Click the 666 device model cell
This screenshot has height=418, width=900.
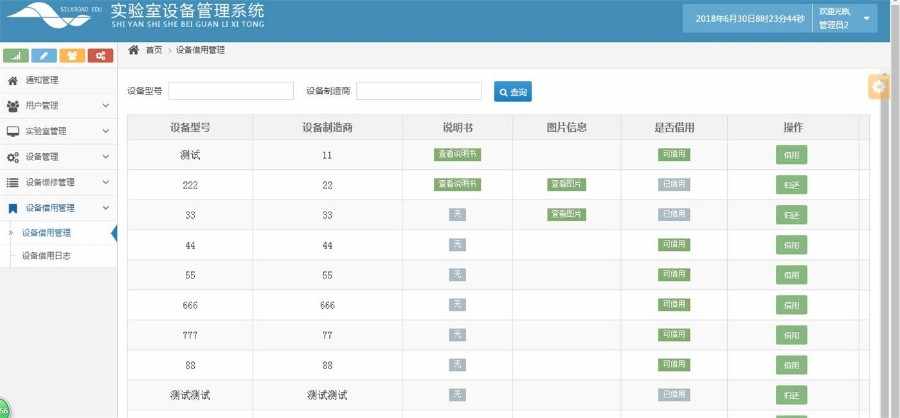click(190, 305)
